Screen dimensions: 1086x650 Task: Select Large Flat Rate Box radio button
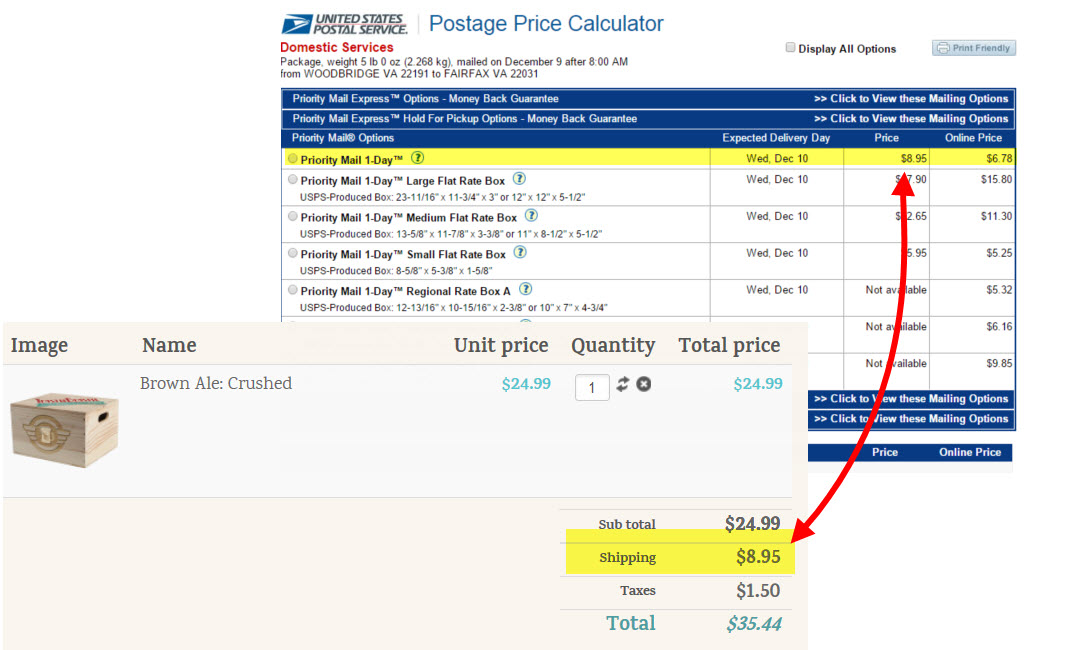(x=292, y=180)
